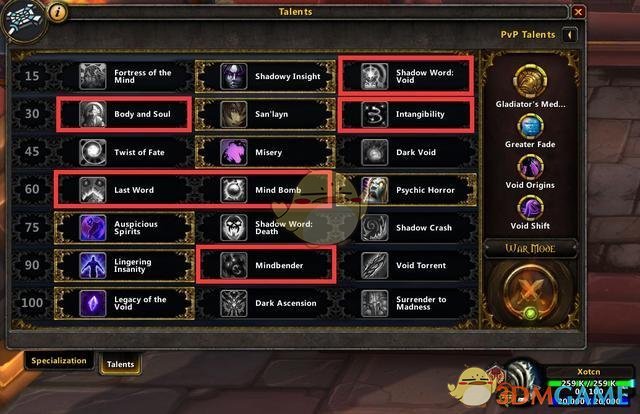Switch to the Talents tab
This screenshot has height=414, width=640.
click(x=120, y=364)
